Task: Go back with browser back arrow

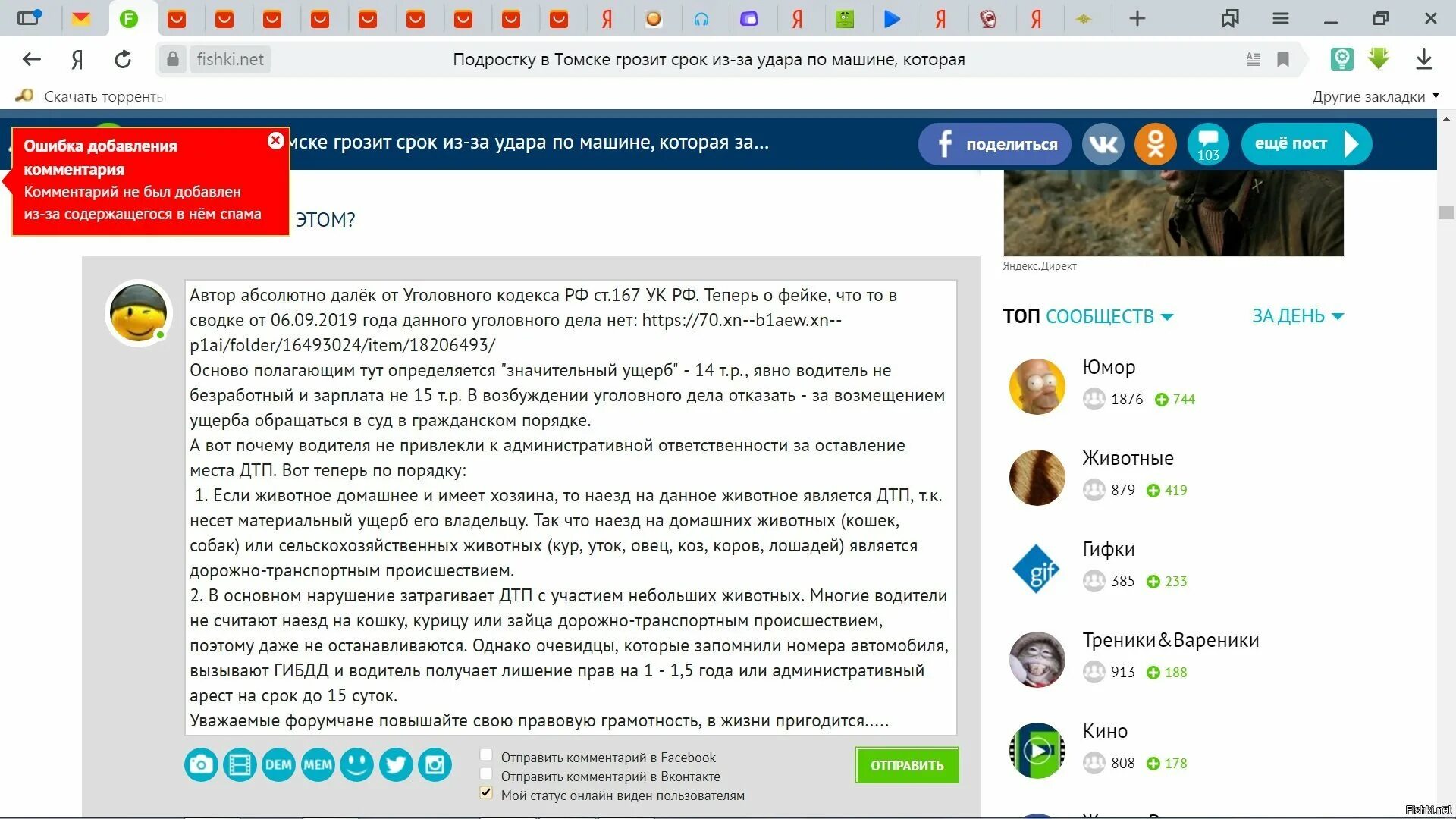Action: coord(31,59)
